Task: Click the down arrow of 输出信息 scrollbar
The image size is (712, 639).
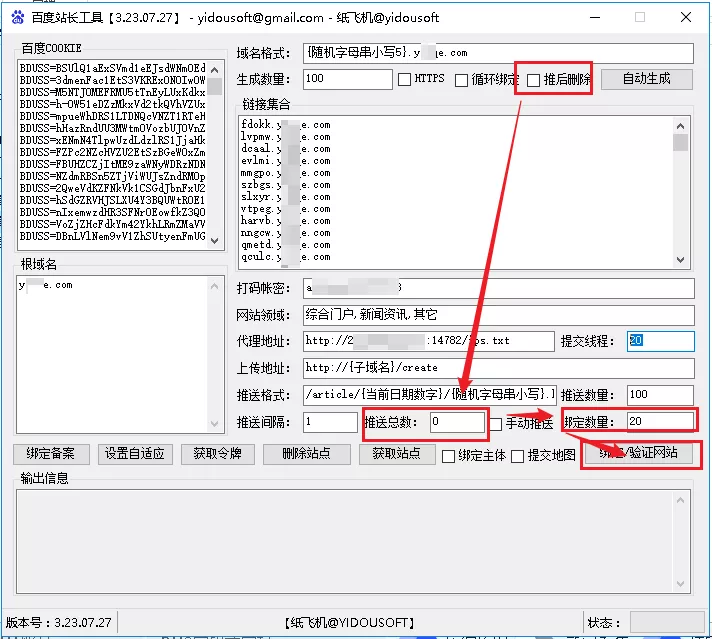Action: [x=680, y=584]
